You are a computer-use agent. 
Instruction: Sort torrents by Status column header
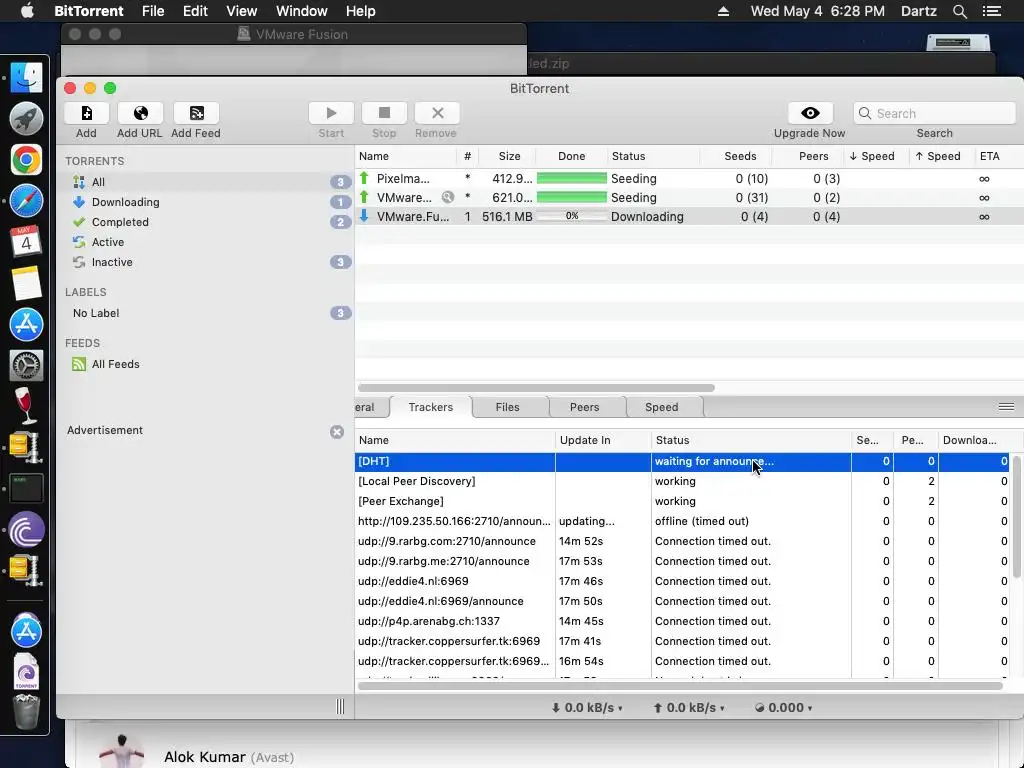[x=654, y=156]
